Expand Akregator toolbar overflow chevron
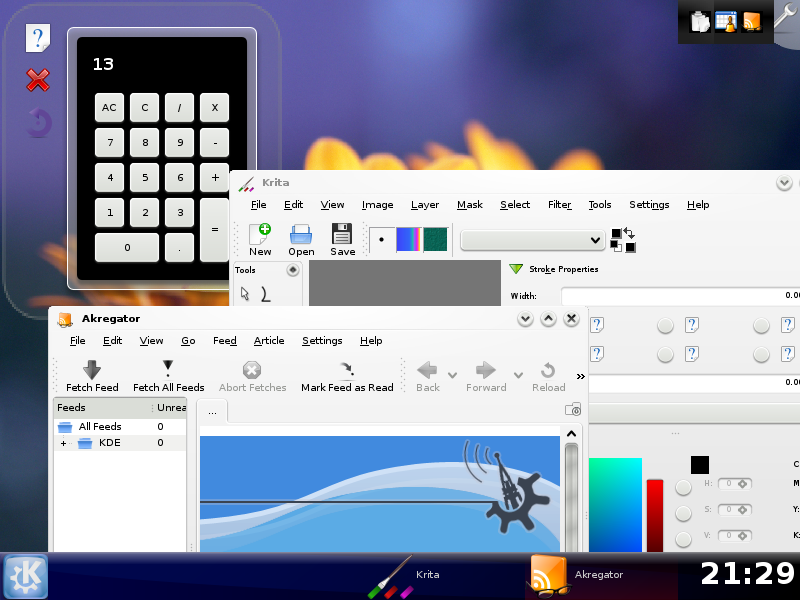 (580, 377)
